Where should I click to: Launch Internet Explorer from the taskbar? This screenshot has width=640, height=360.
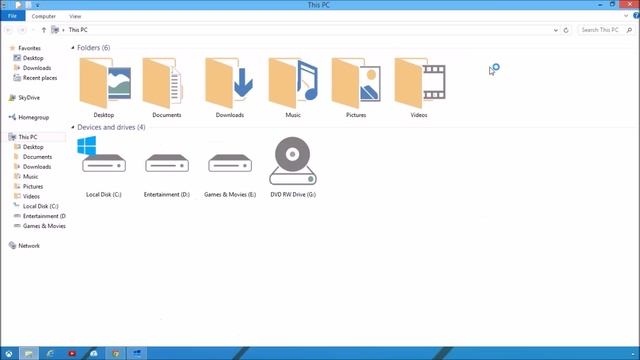pos(50,353)
